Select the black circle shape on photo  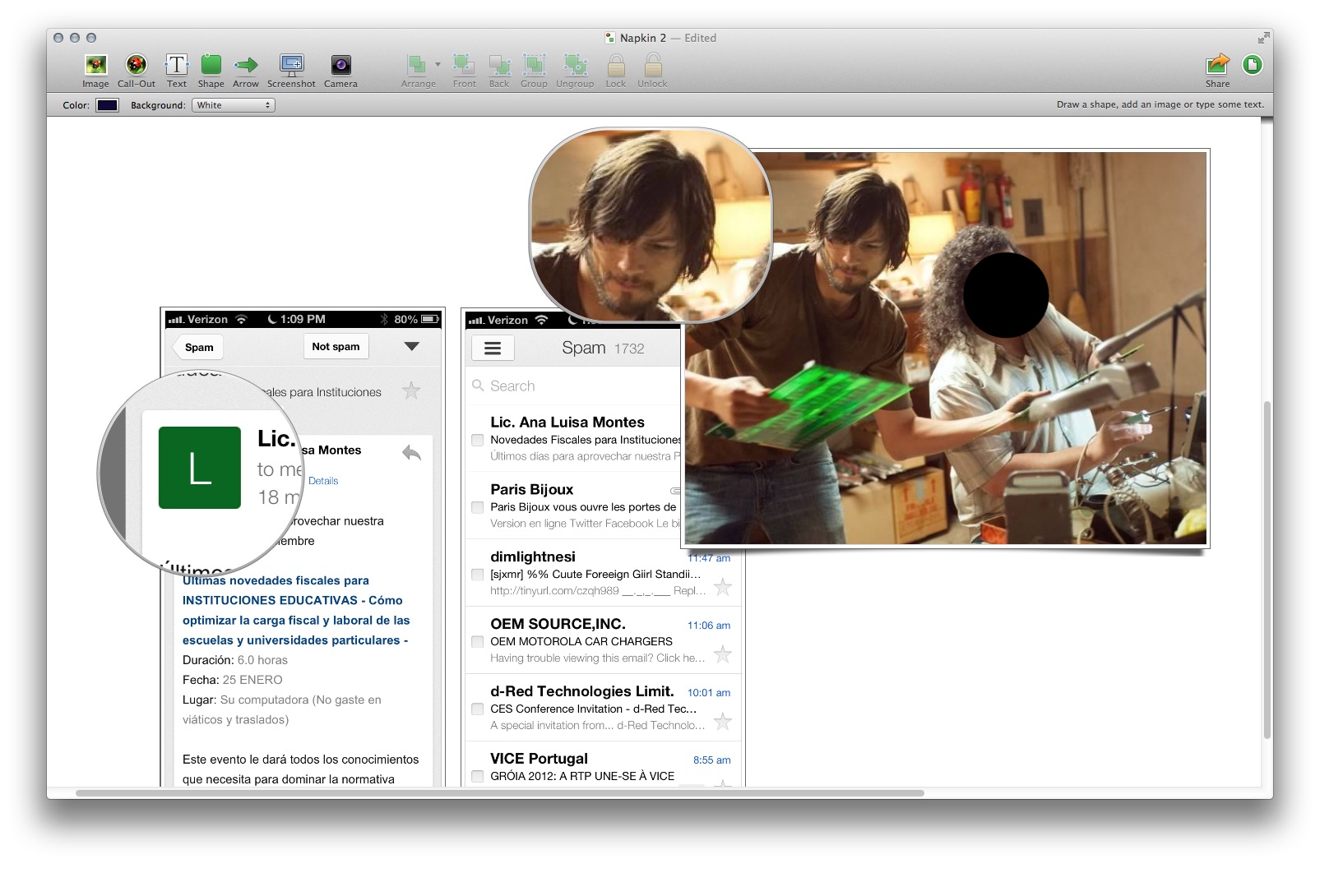click(x=1005, y=295)
